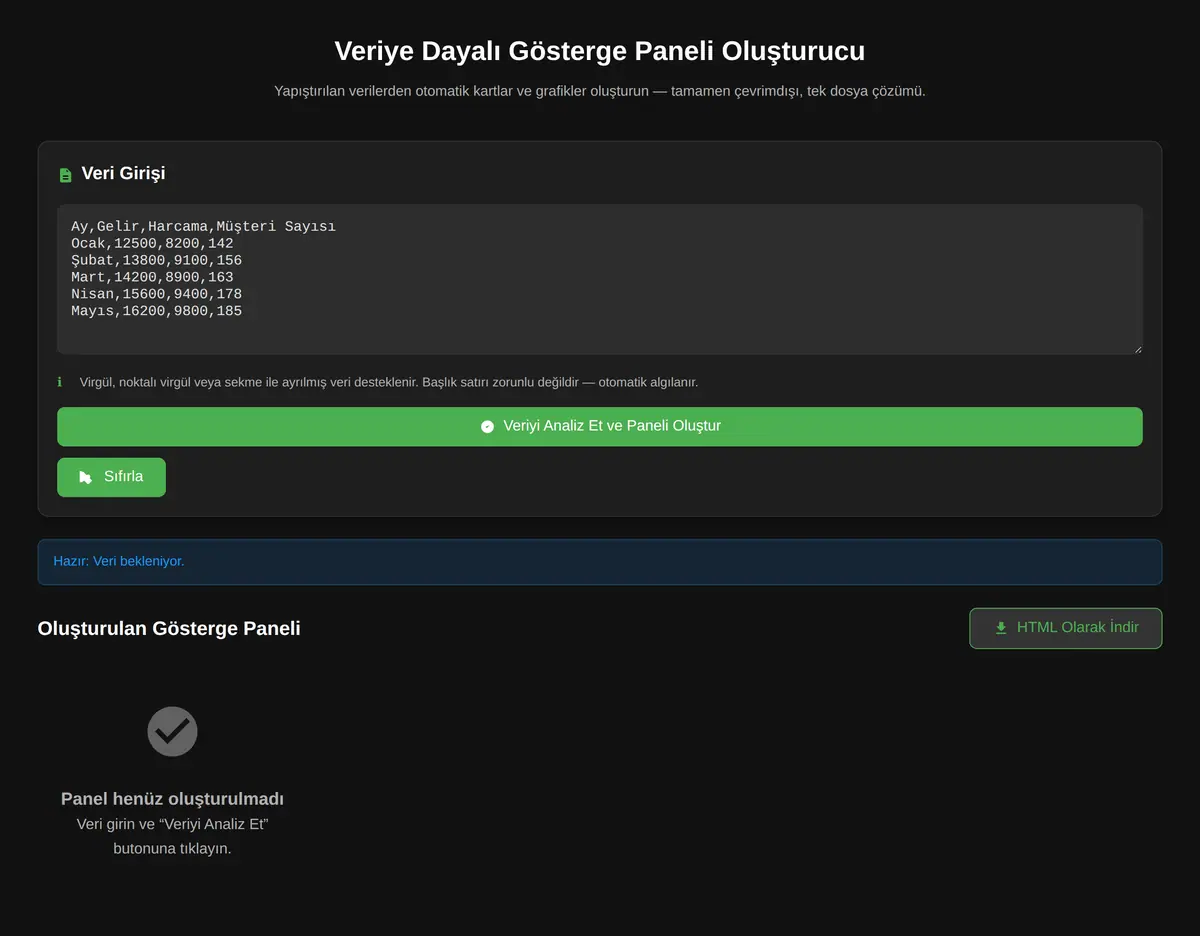Click the page title 'Veriye Dayalı Gösterge Paneli Oluşturucu'

[600, 51]
